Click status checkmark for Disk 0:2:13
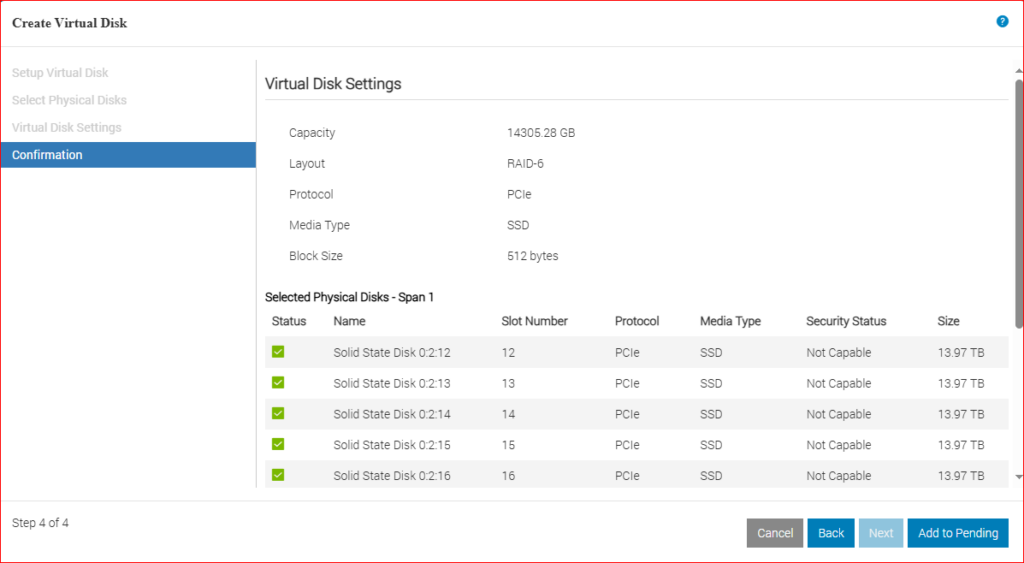The width and height of the screenshot is (1024, 563). click(x=278, y=383)
